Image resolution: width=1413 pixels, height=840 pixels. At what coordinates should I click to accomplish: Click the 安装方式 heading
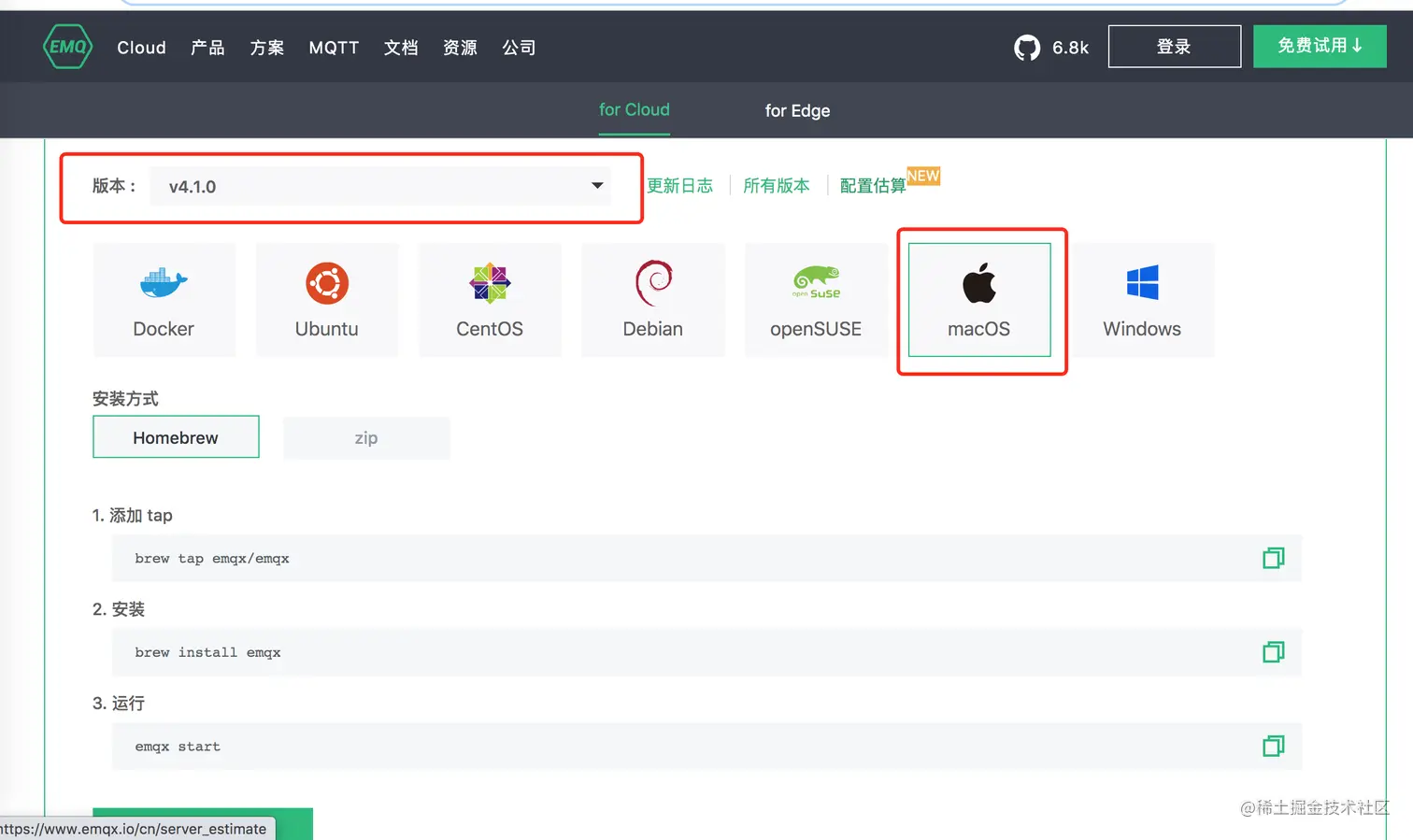tap(125, 399)
